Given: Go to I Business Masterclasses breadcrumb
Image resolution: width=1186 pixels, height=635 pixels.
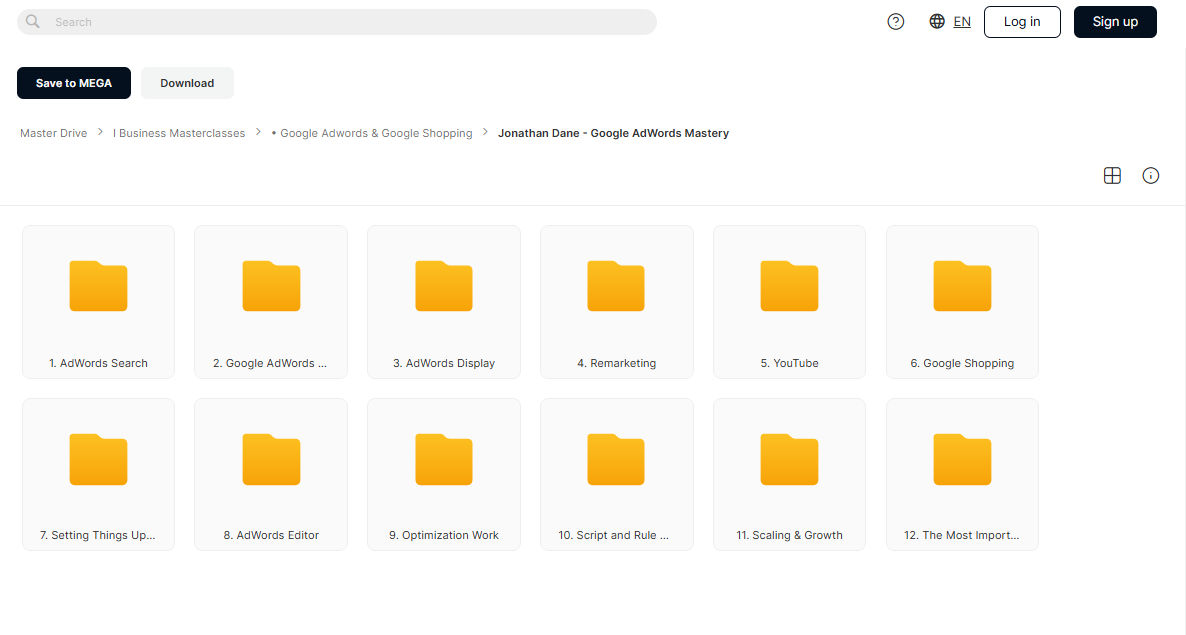Looking at the screenshot, I should coord(179,133).
